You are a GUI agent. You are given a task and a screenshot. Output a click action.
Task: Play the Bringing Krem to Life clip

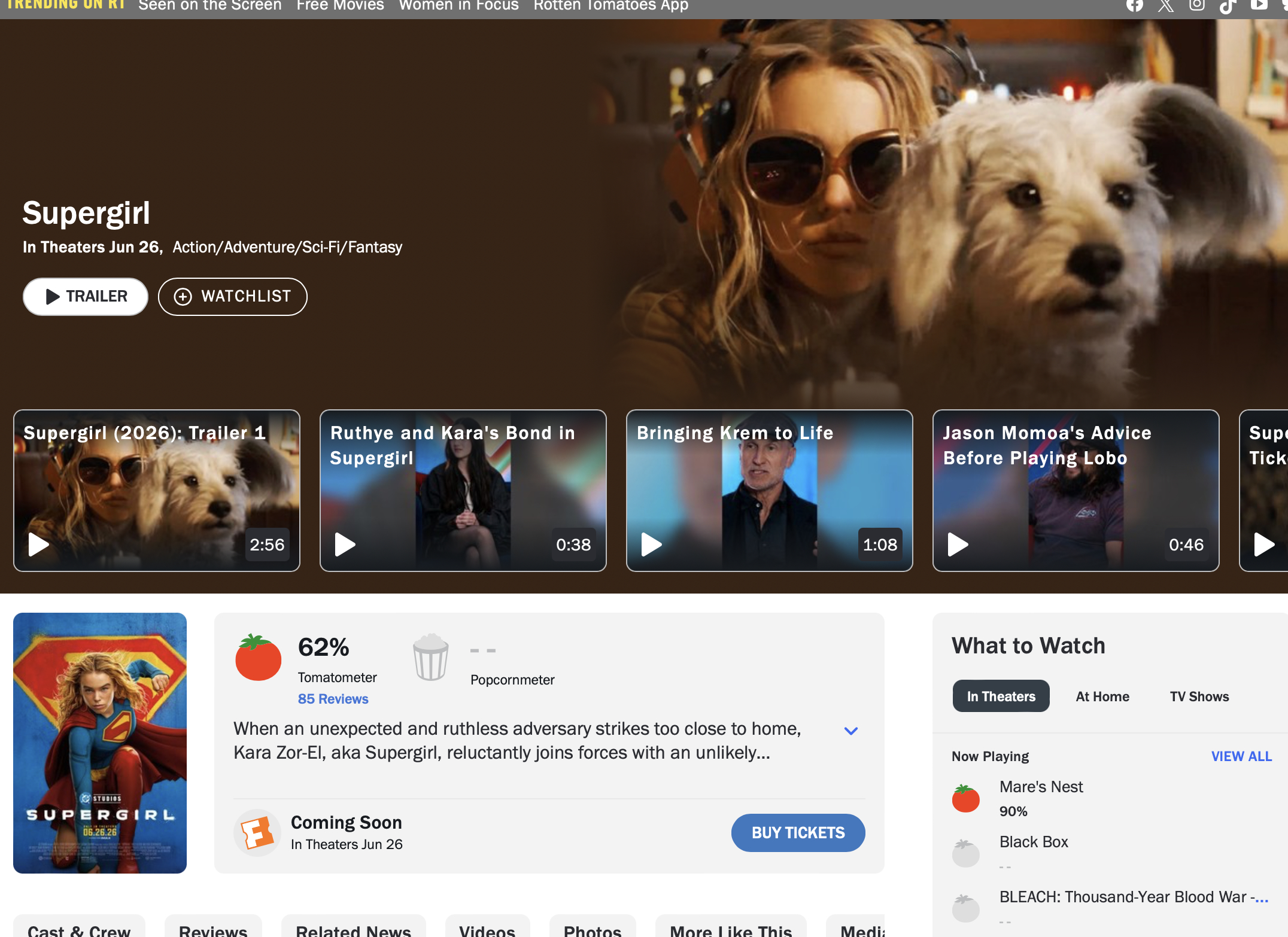[770, 491]
